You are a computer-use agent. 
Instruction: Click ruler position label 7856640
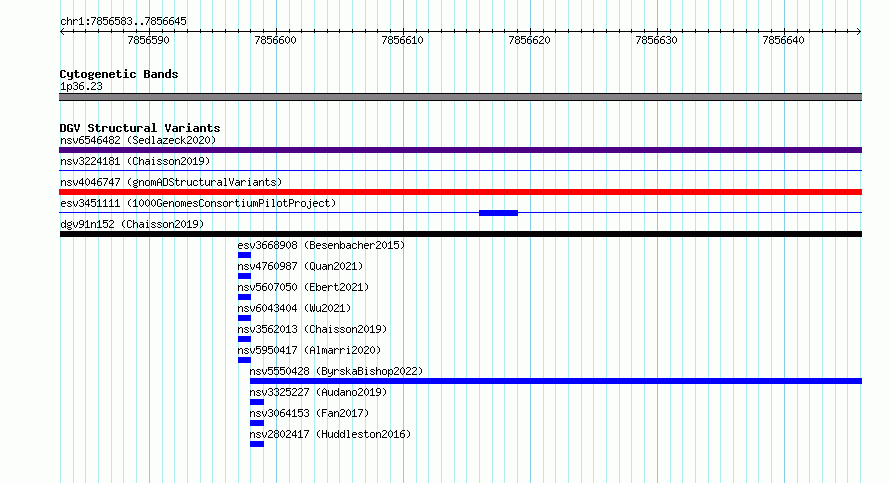(783, 40)
